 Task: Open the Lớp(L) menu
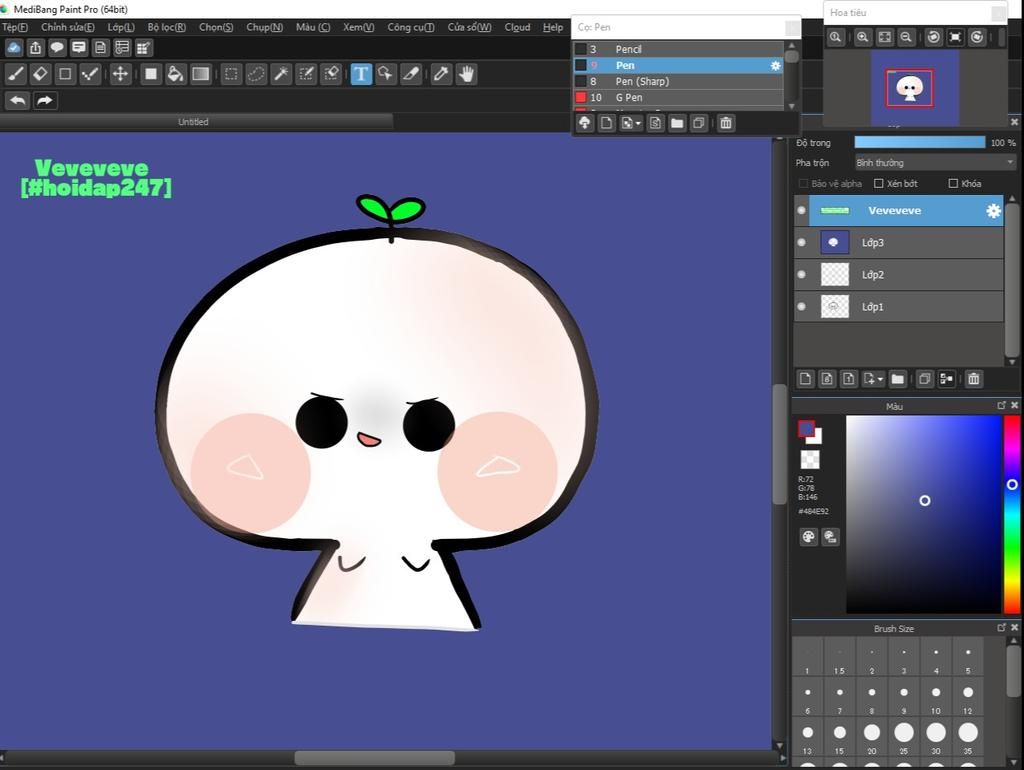(x=121, y=27)
